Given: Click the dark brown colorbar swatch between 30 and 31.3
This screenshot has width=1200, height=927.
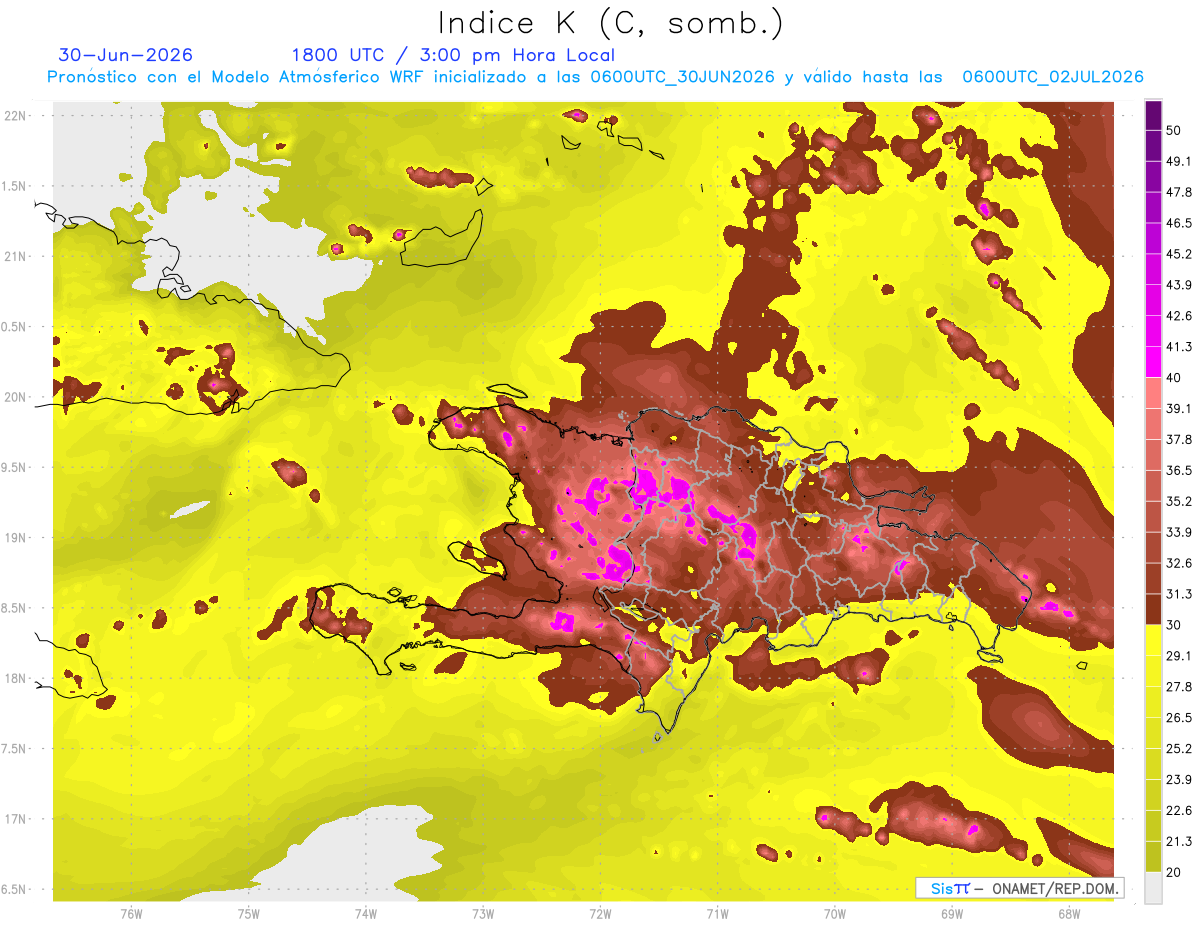Looking at the screenshot, I should [x=1153, y=610].
